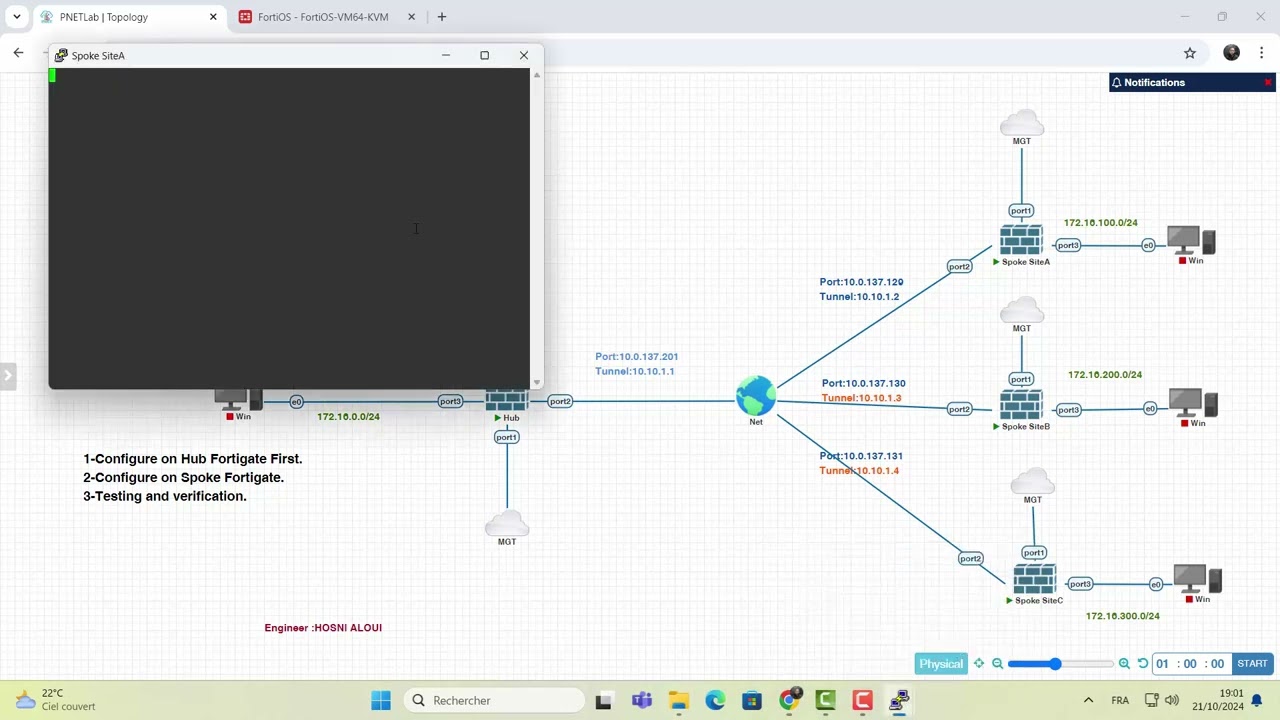Open the Windows Start menu
This screenshot has height=720, width=1280.
coord(381,700)
